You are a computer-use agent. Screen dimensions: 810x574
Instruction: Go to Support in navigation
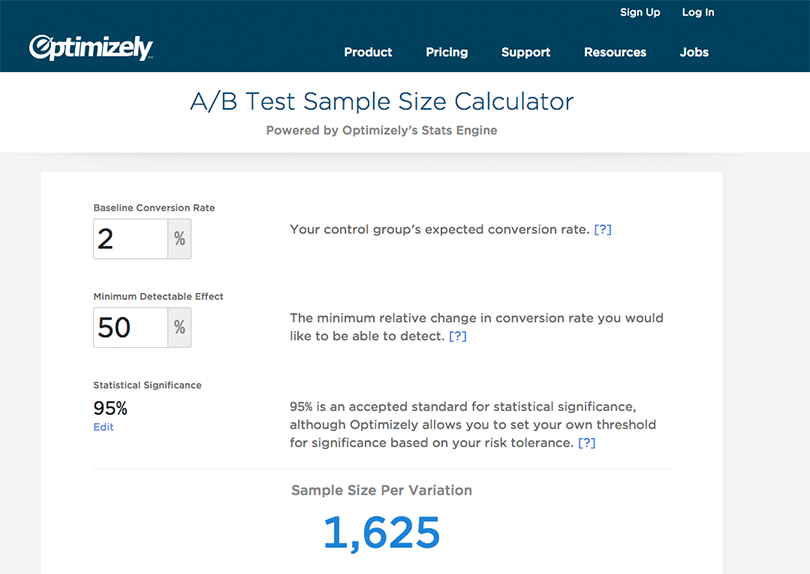coord(525,52)
